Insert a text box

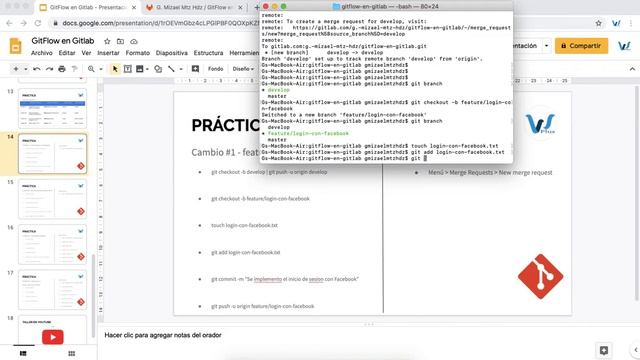[x=128, y=69]
